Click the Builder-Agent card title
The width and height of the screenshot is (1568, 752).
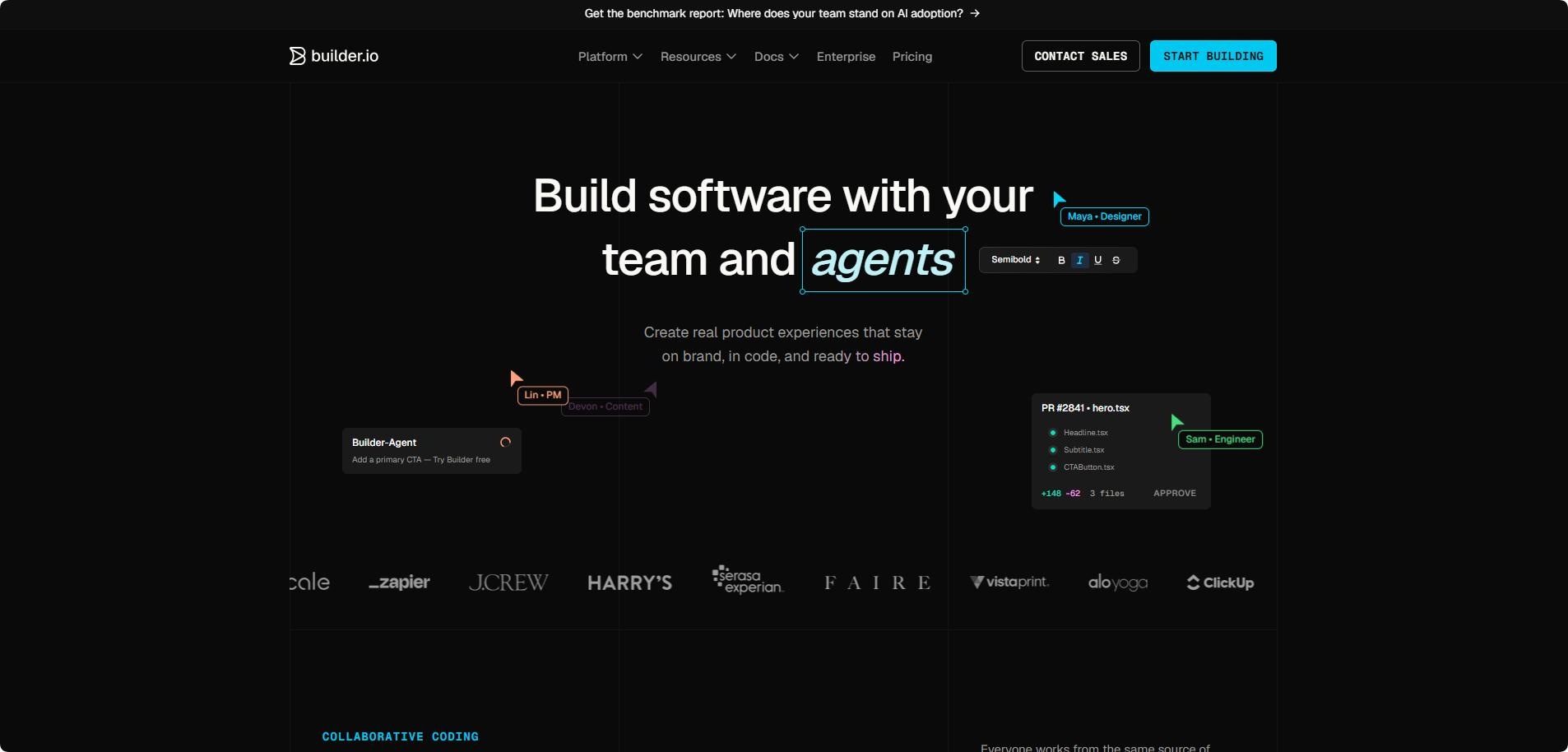coord(384,443)
